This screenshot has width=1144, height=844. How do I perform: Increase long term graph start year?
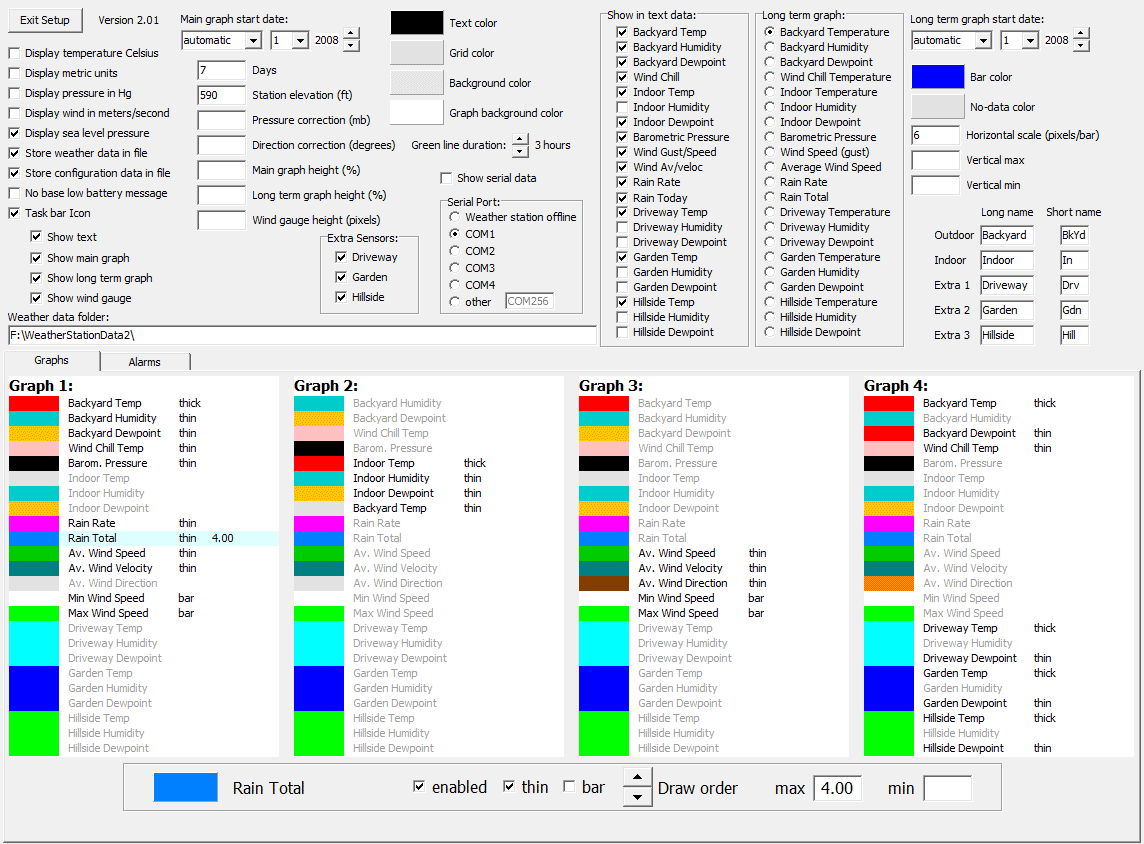(x=1081, y=34)
